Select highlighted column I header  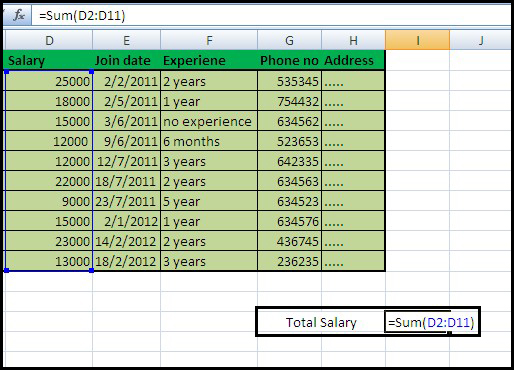point(417,41)
